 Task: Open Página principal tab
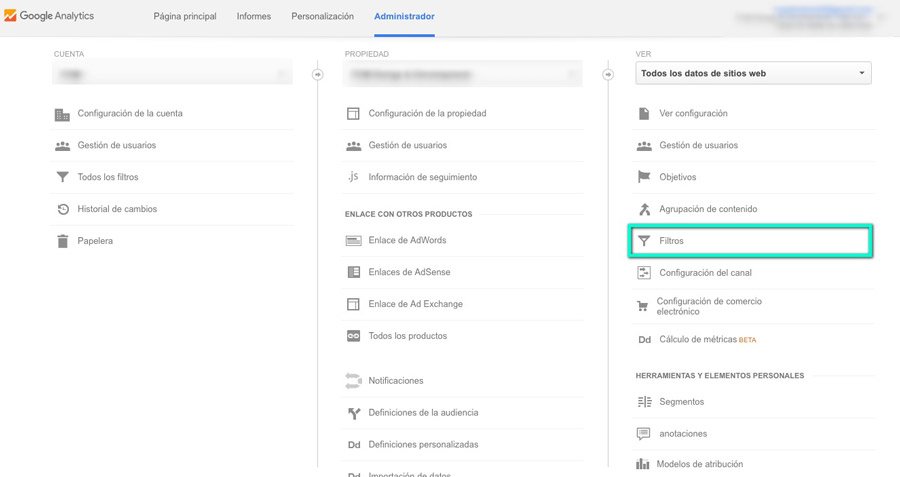coord(185,16)
